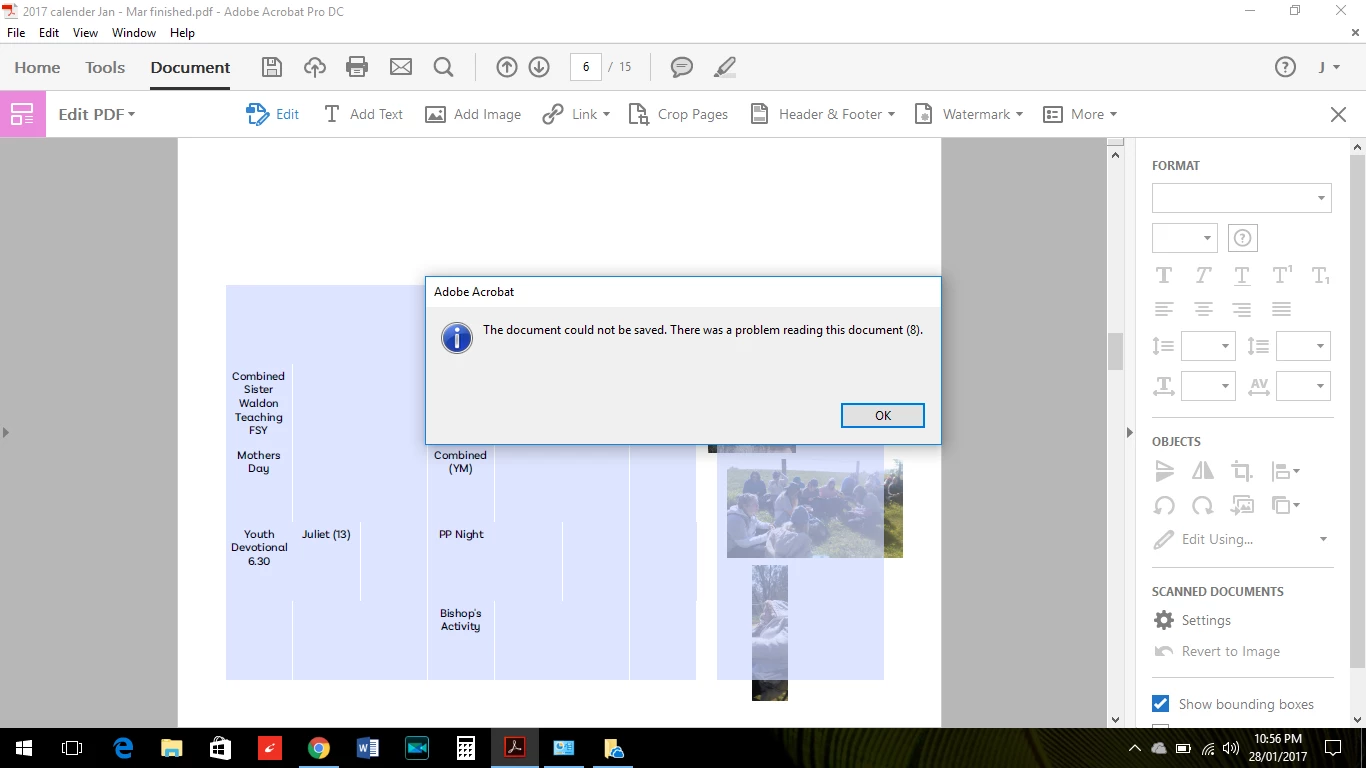Expand the Edit PDF tool dropdown
The width and height of the screenshot is (1366, 768).
tap(96, 114)
